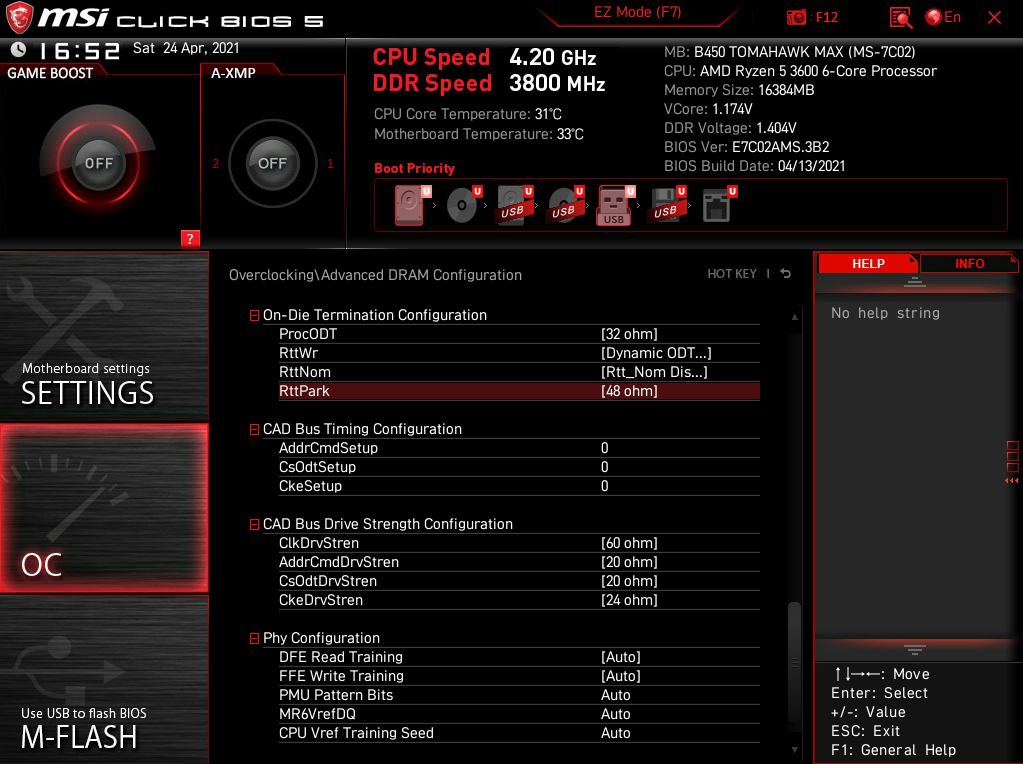Take a screenshot with the F12 camera icon

pos(796,18)
